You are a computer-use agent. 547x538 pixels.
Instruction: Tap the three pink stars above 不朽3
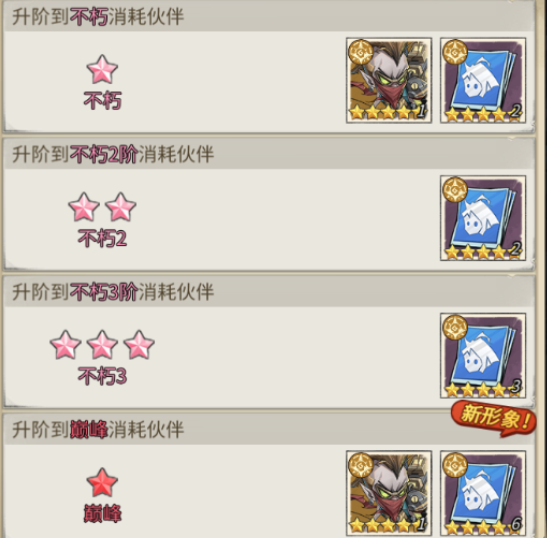tap(102, 344)
